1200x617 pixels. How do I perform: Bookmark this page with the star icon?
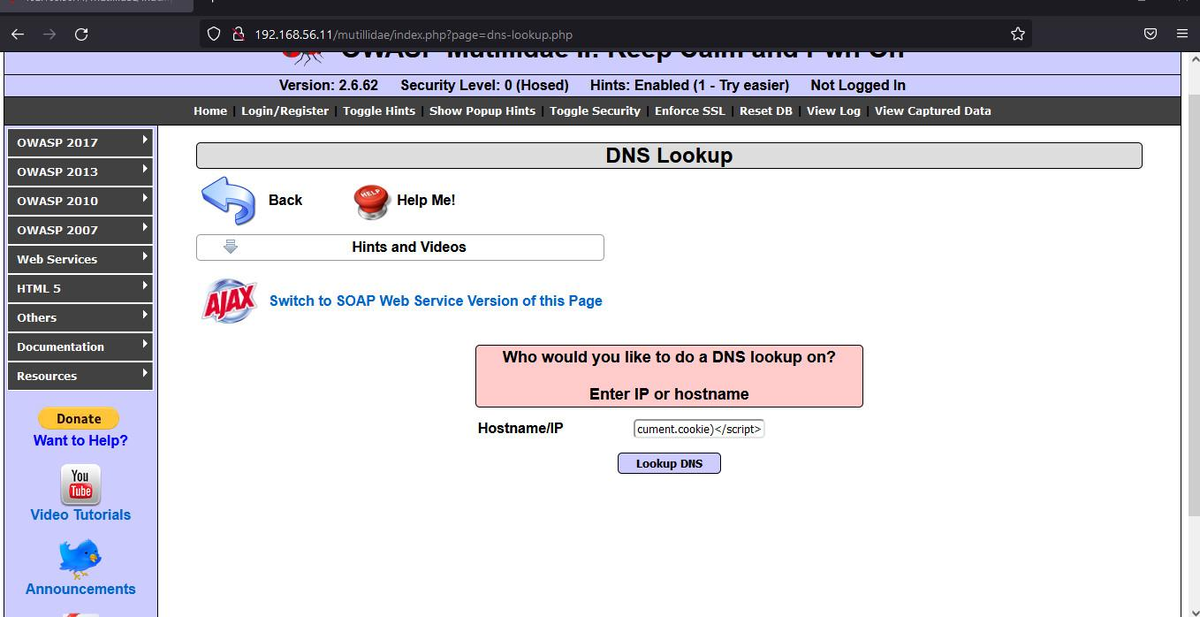click(x=1018, y=34)
